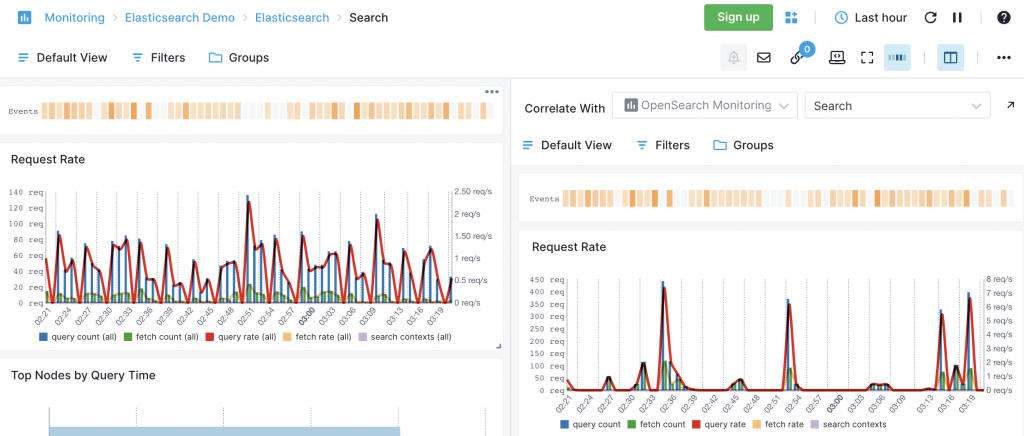Open the Elasticsearch breadcrumb link

[292, 18]
